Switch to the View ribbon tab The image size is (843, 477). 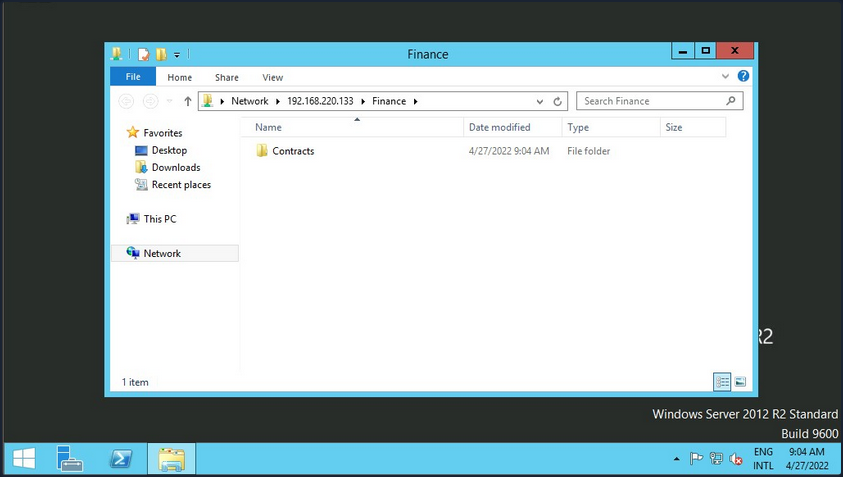pos(272,77)
